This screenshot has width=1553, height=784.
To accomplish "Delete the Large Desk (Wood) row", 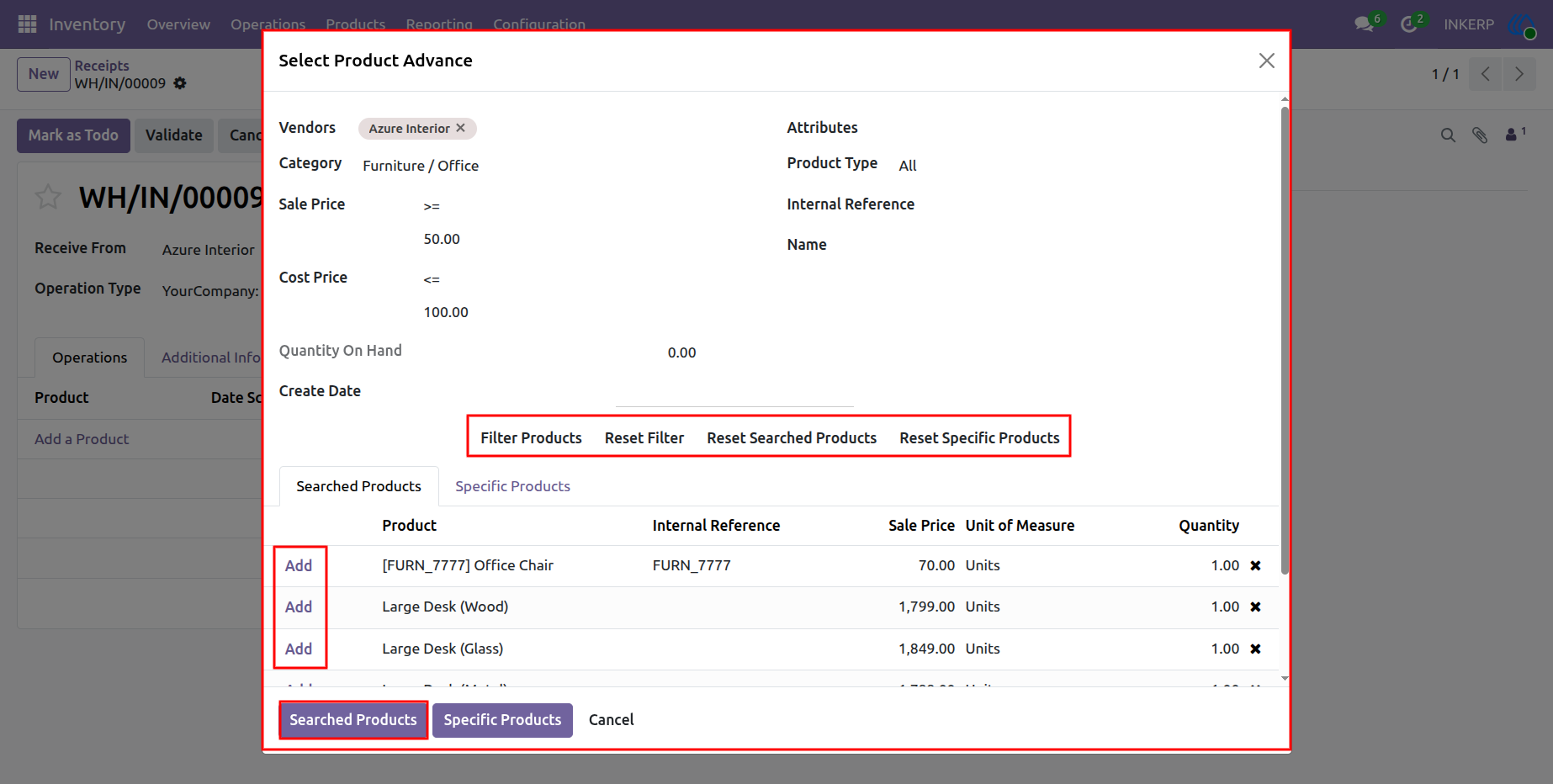I will [1255, 607].
